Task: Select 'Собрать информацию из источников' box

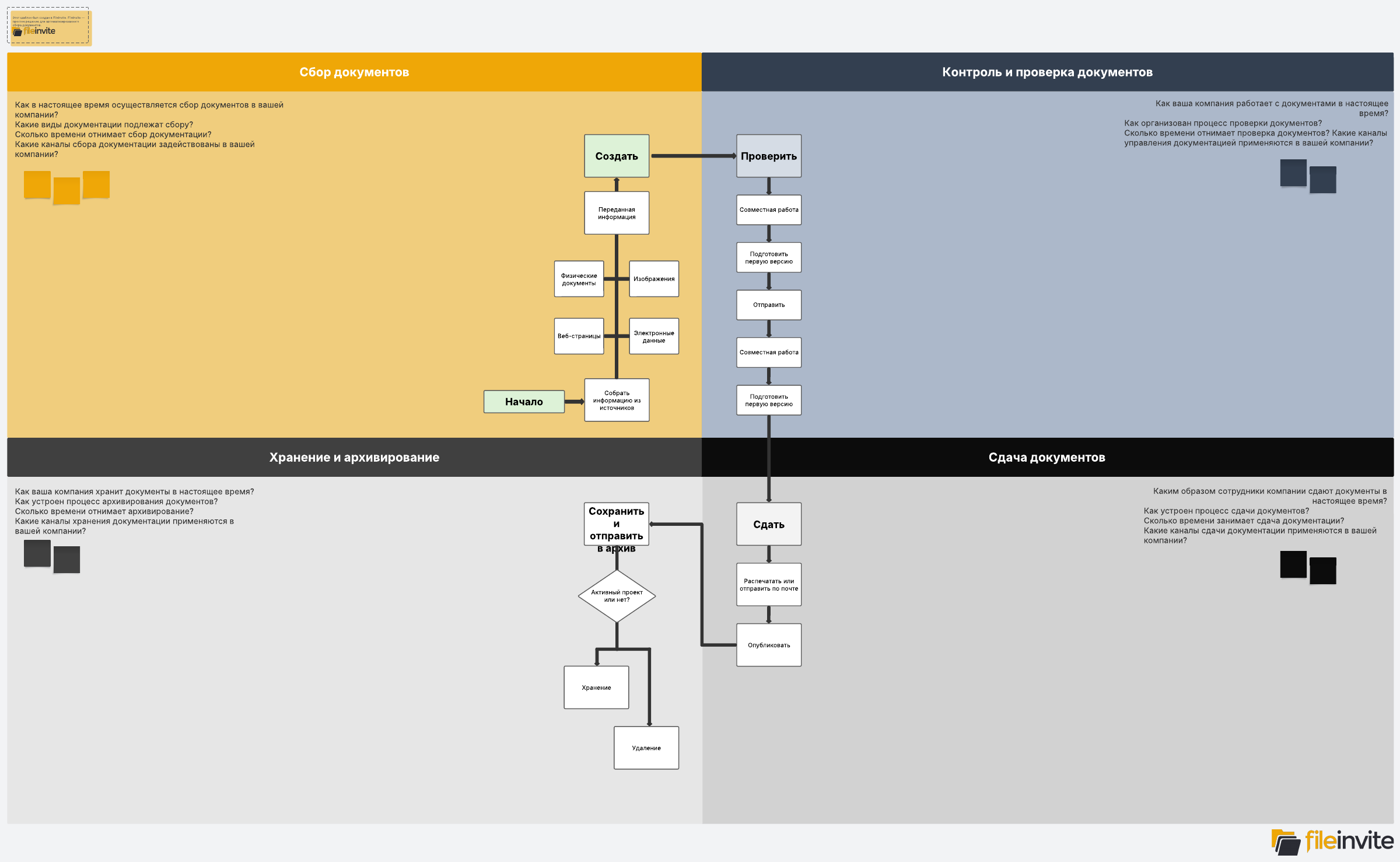Action: pos(617,400)
